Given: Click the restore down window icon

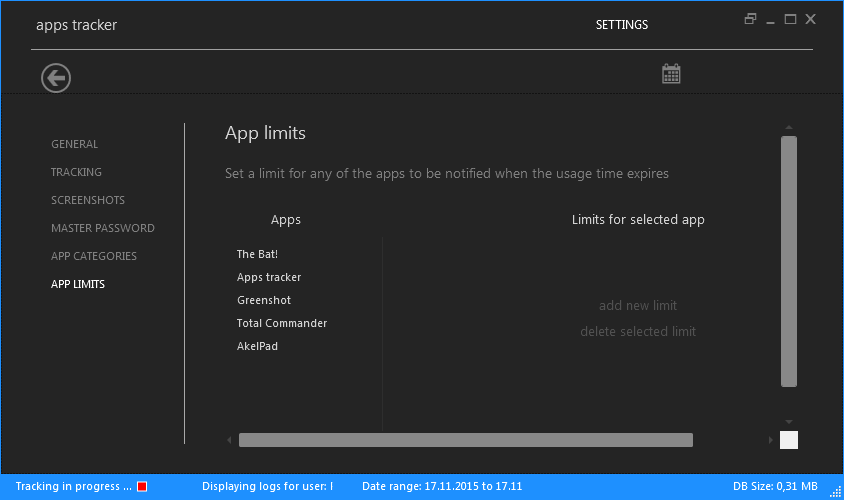Looking at the screenshot, I should click(751, 19).
